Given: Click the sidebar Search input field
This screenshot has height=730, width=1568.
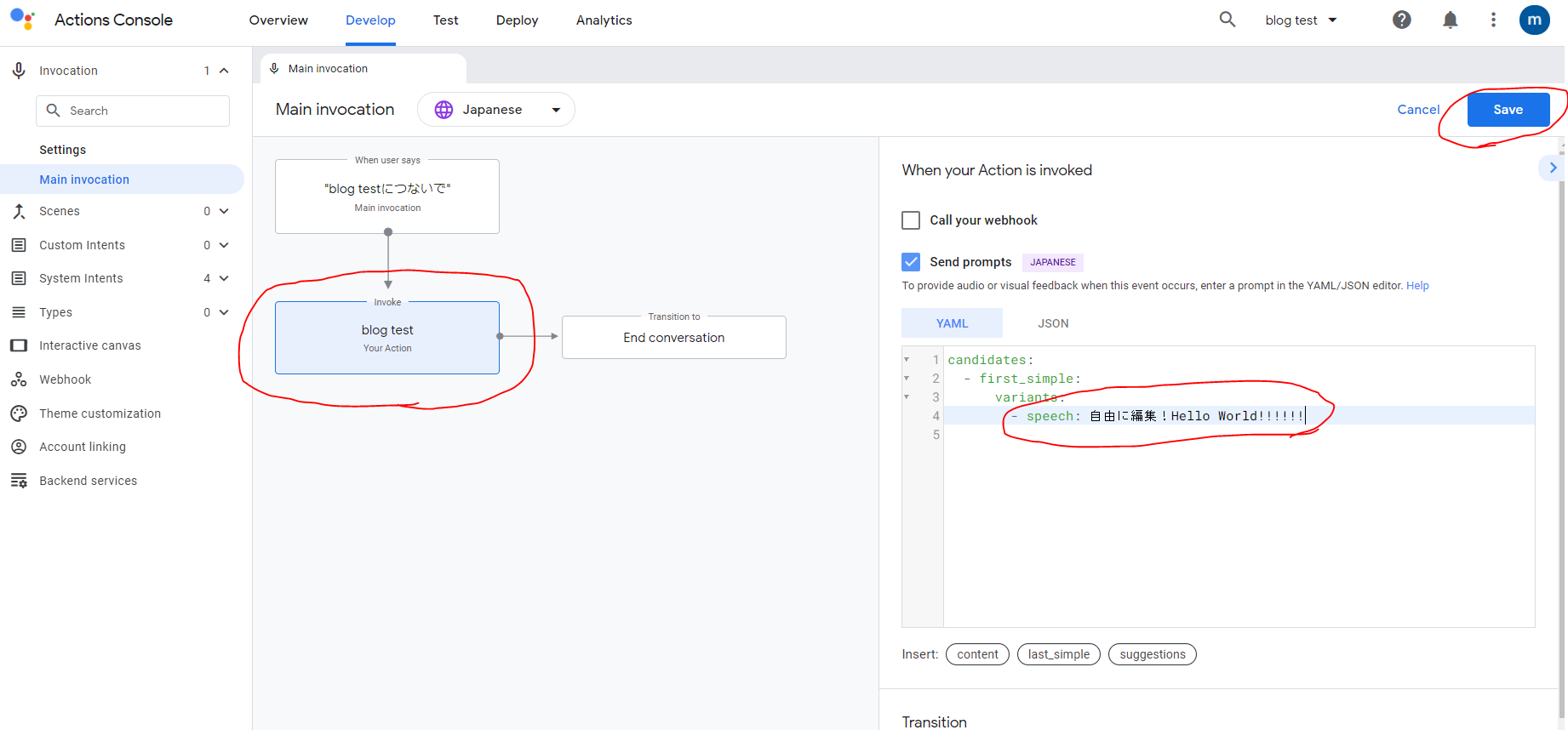Looking at the screenshot, I should coord(133,111).
